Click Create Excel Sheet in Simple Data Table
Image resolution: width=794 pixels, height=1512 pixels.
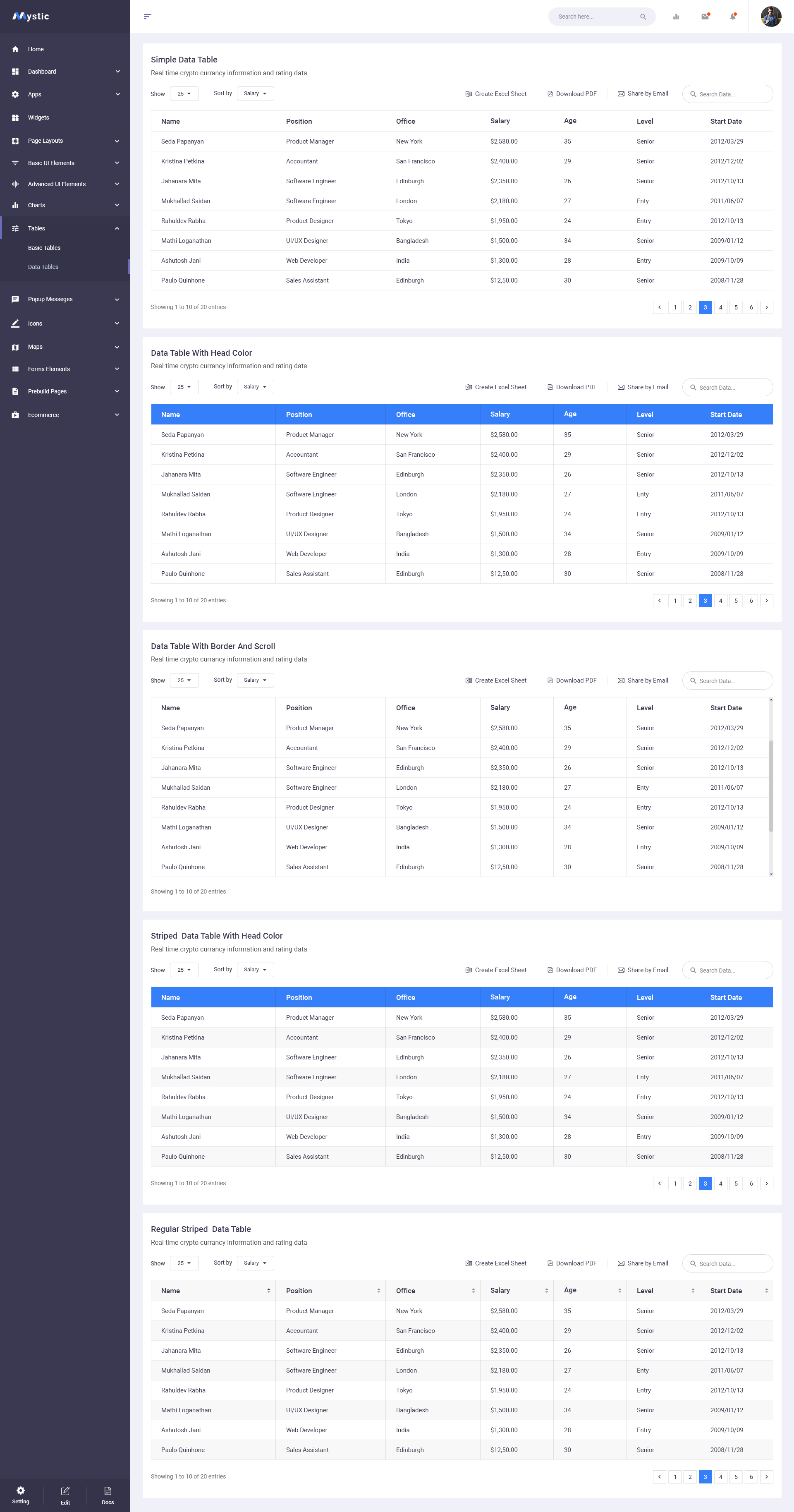coord(496,94)
